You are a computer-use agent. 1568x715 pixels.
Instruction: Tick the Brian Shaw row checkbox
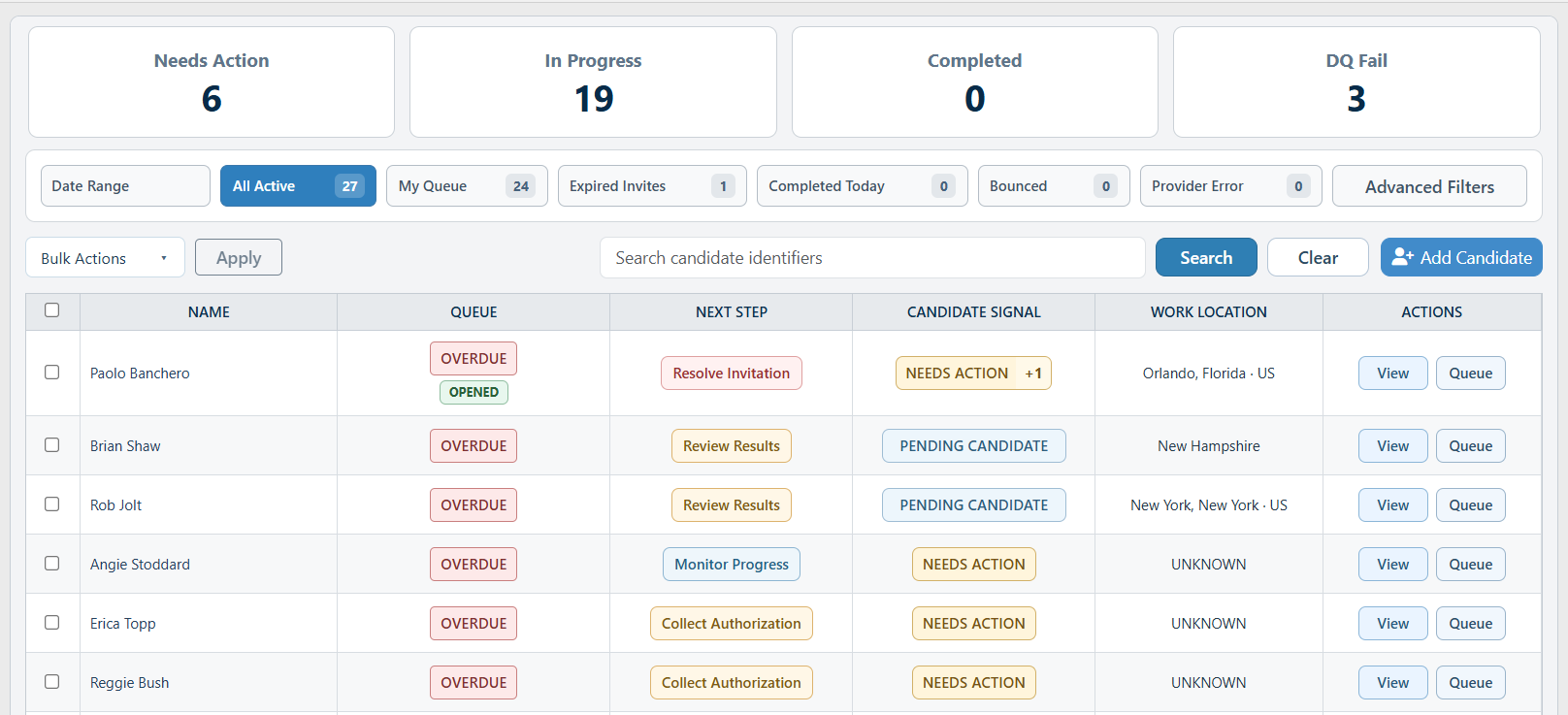point(52,445)
